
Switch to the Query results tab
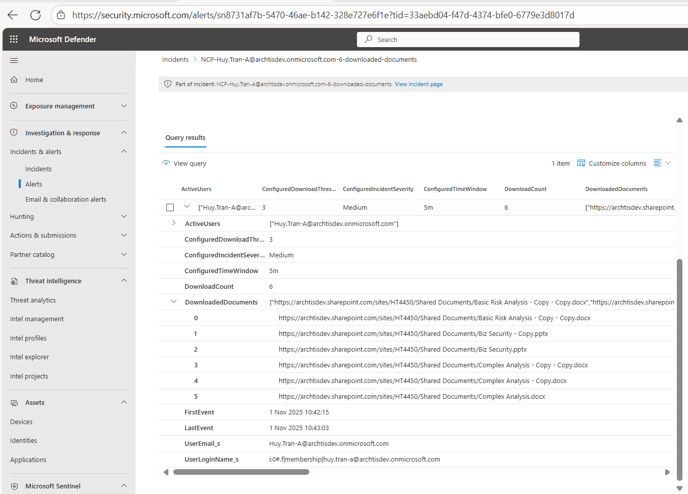[x=185, y=137]
